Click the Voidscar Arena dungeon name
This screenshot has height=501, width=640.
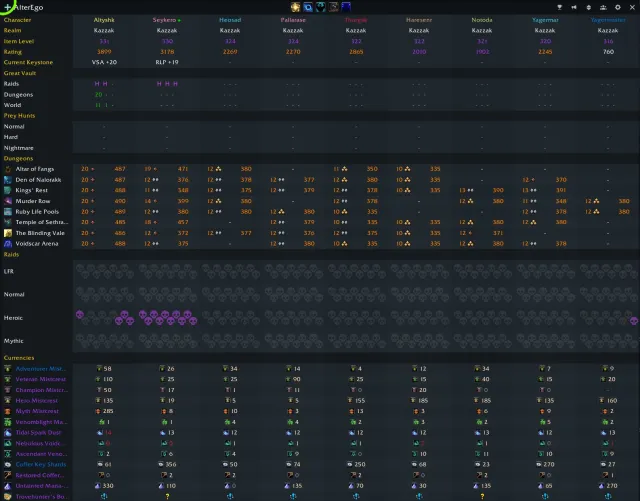(x=37, y=244)
